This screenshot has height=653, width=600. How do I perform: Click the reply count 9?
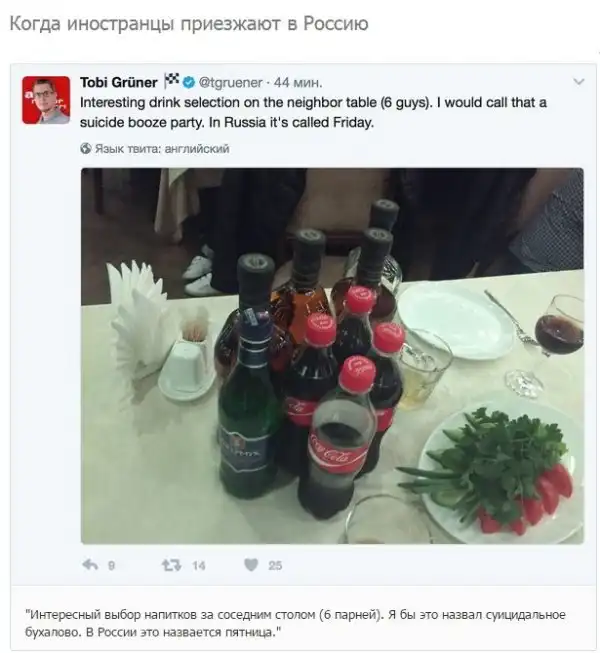coord(110,565)
